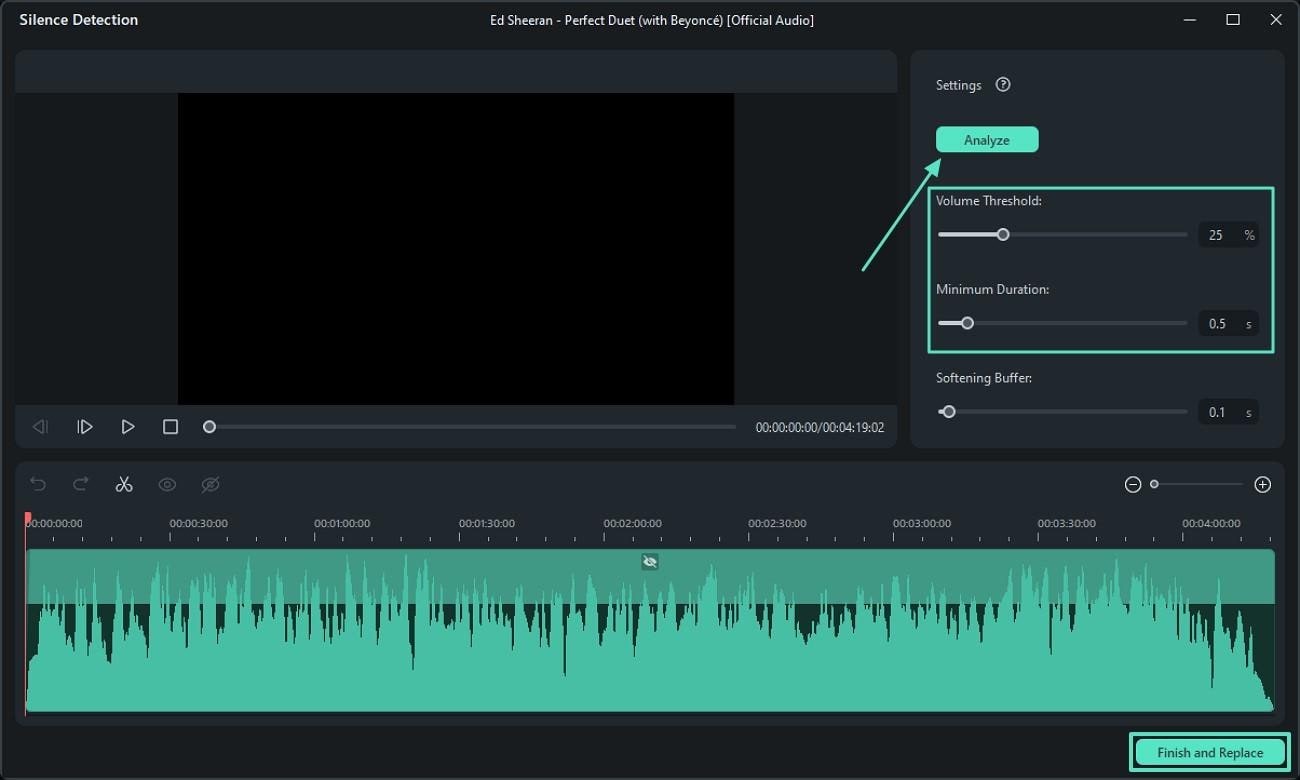Viewport: 1300px width, 780px height.
Task: Click the Minimum Duration label
Action: coord(993,289)
